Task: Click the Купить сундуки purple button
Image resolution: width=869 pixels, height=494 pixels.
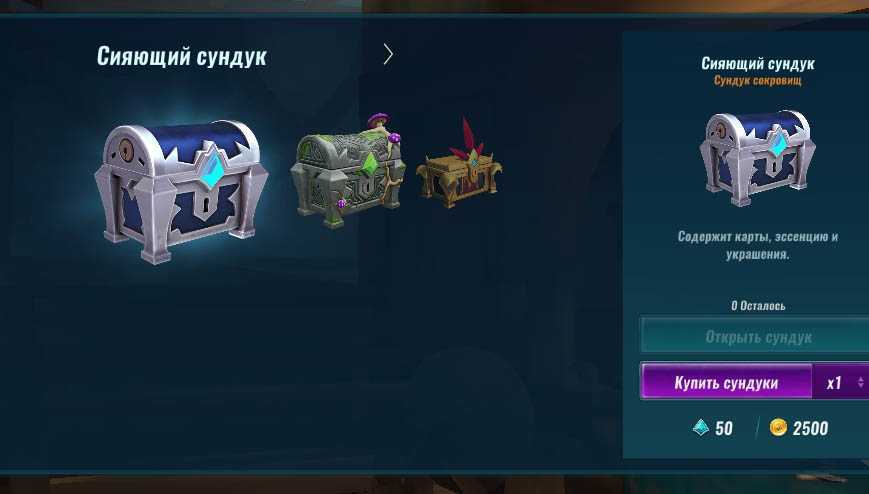Action: click(726, 382)
